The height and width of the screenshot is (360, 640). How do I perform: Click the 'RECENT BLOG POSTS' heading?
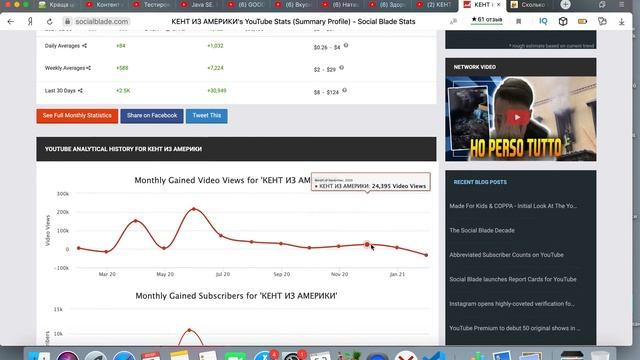click(480, 182)
